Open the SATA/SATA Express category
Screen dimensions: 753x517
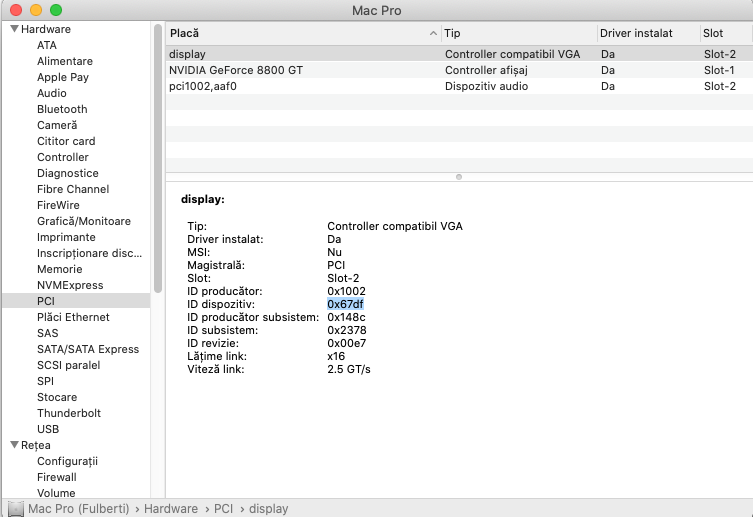point(88,349)
